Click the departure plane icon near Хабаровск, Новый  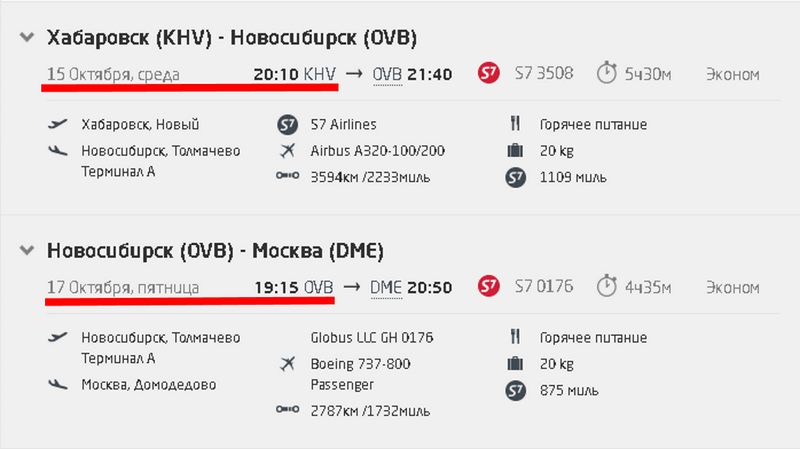coord(58,125)
